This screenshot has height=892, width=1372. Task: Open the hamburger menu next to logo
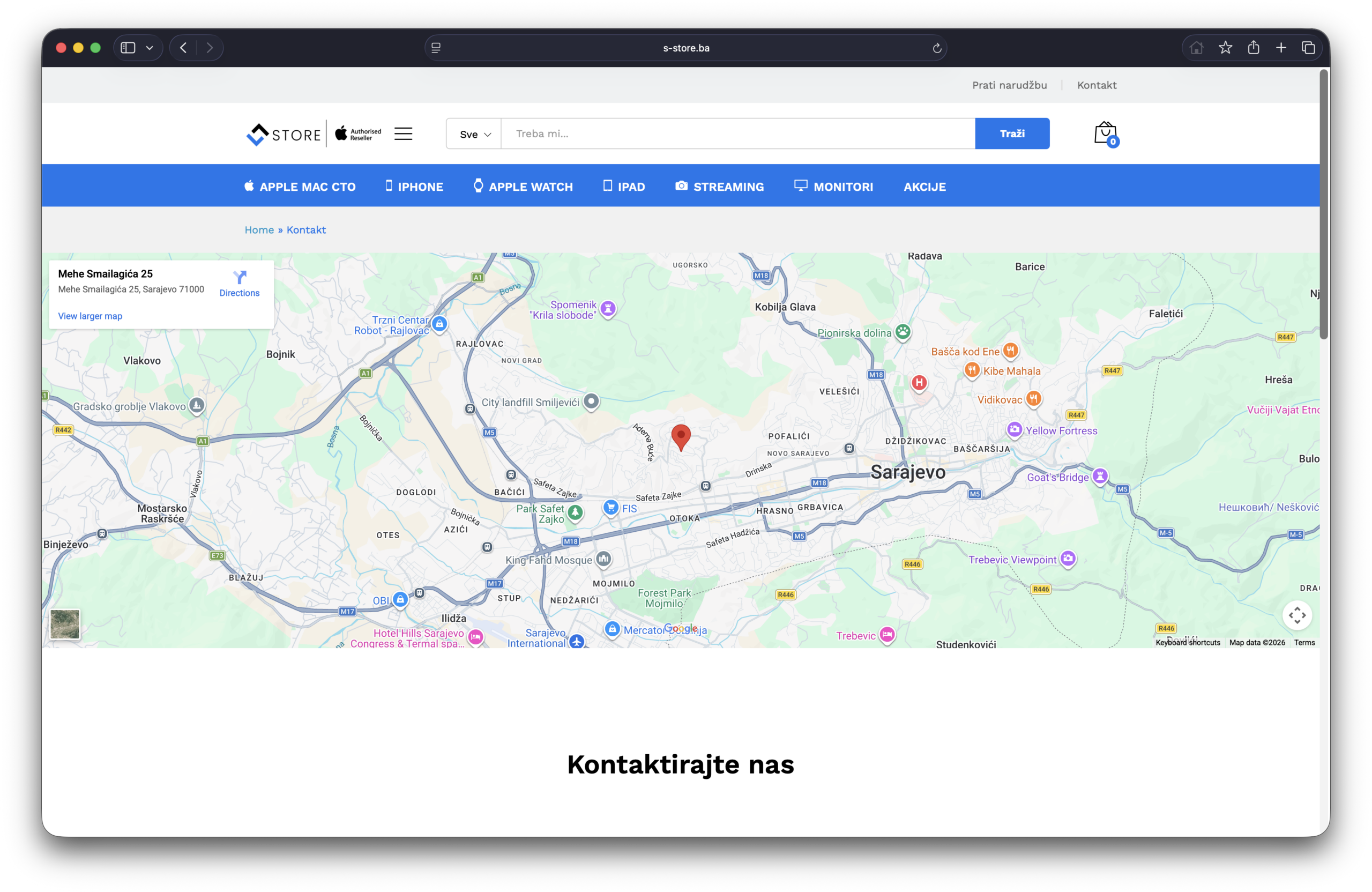pyautogui.click(x=403, y=134)
